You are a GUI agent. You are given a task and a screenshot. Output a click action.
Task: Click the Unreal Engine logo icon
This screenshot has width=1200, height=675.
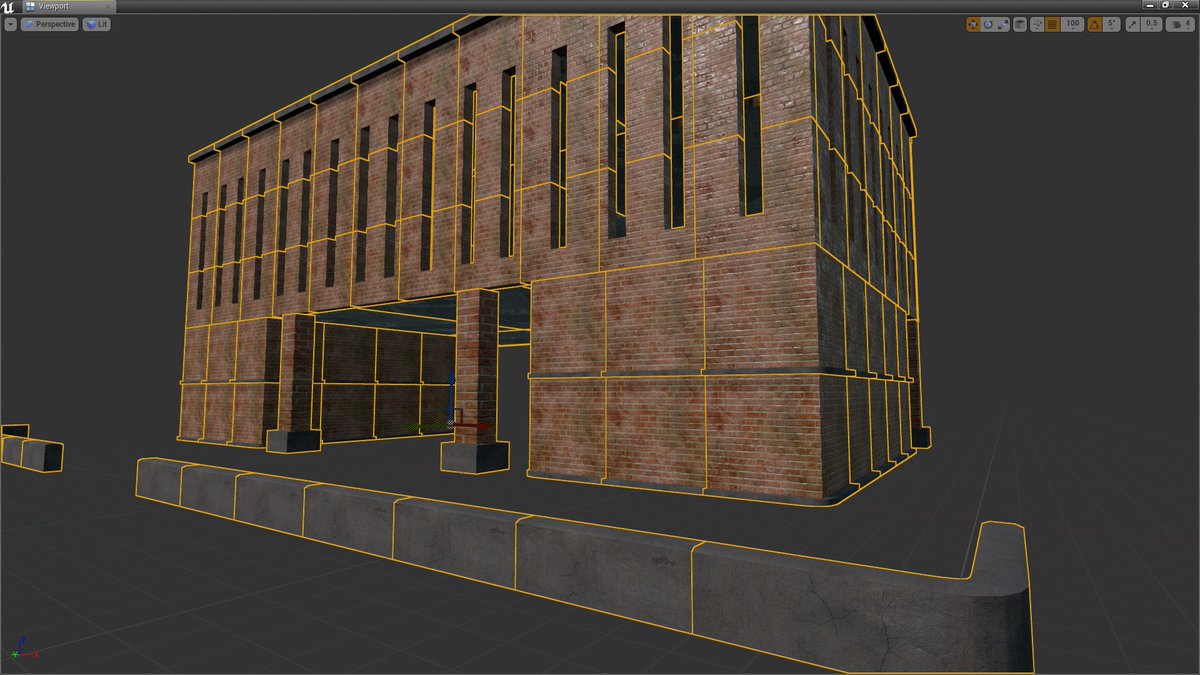pos(7,6)
